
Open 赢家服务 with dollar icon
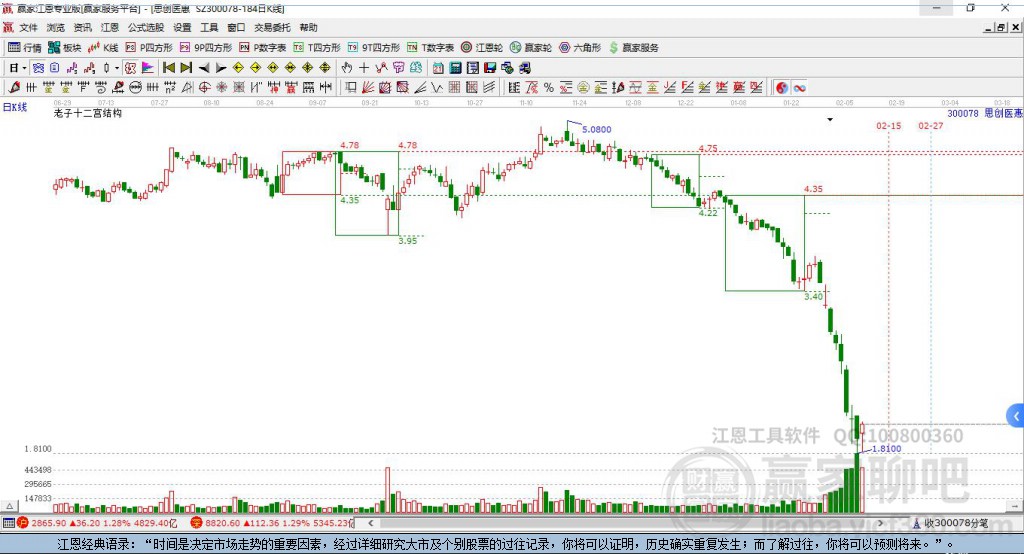pyautogui.click(x=634, y=48)
